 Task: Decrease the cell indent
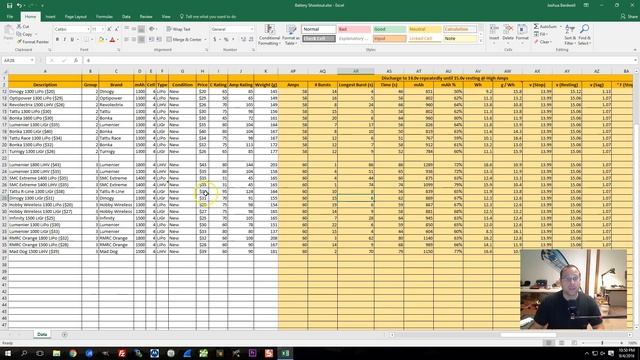(x=152, y=40)
